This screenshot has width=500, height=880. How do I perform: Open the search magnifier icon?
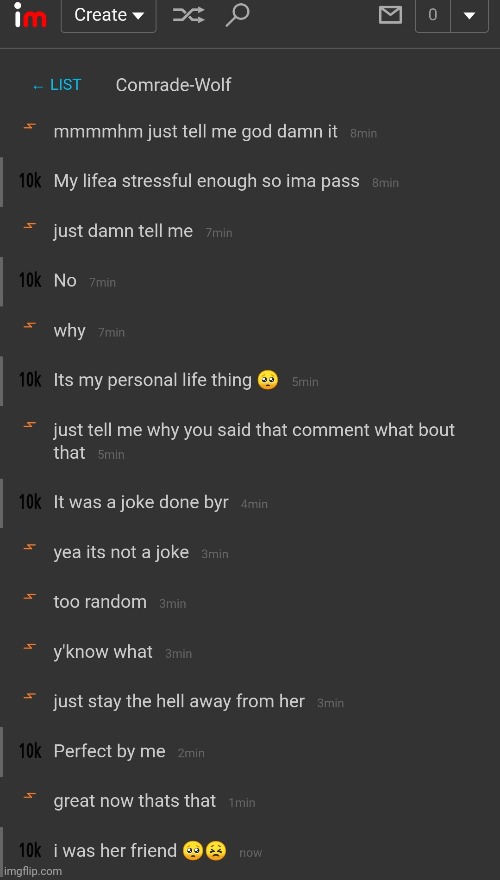pyautogui.click(x=237, y=15)
